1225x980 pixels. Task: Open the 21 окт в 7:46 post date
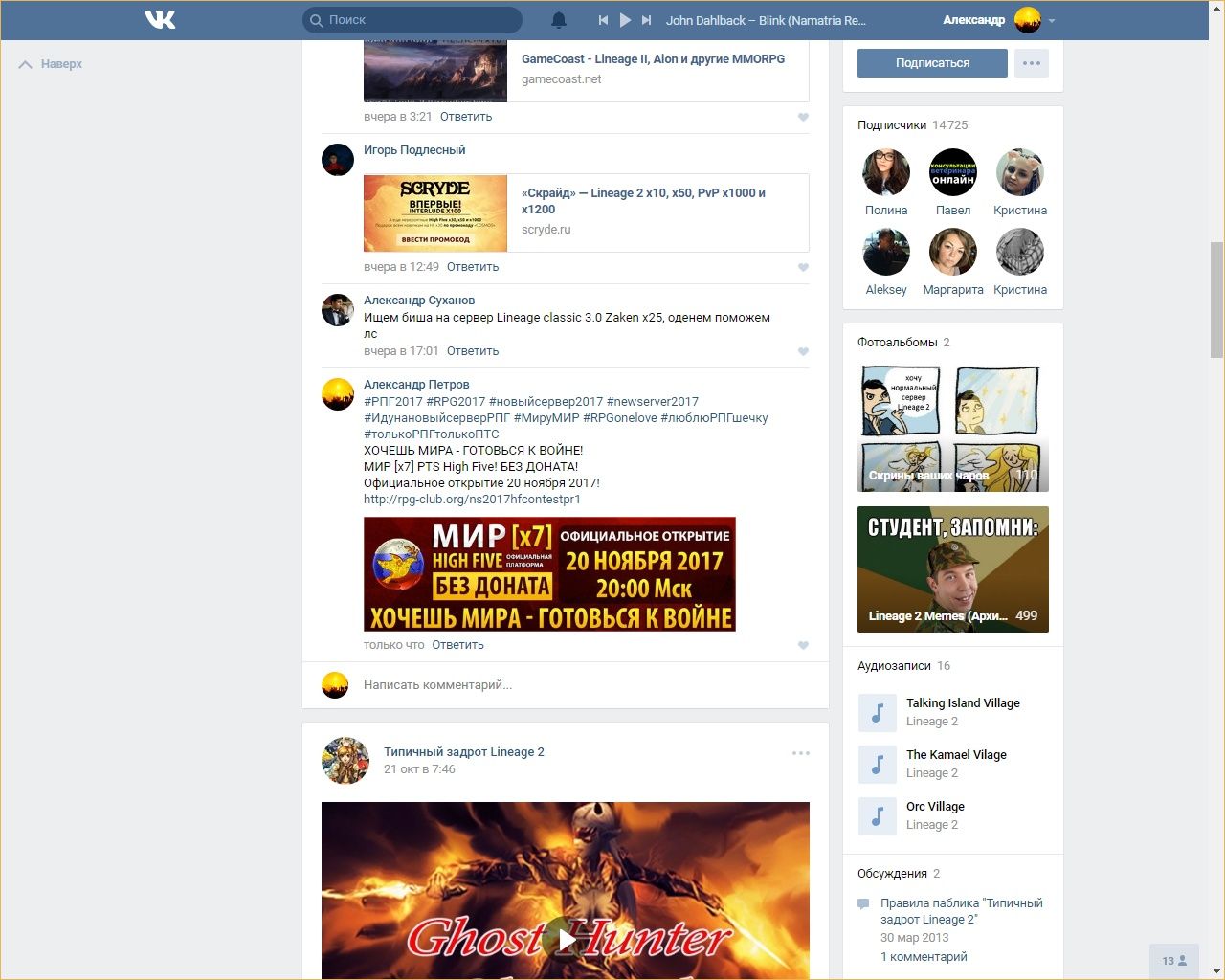coord(419,769)
